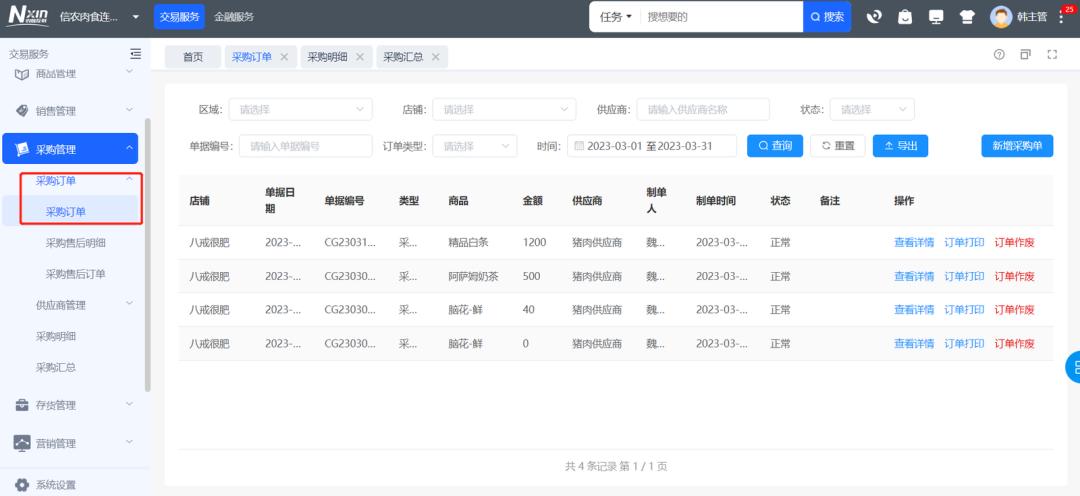Viewport: 1080px width, 496px height.
Task: Open the 区域 select dropdown
Action: (x=300, y=110)
